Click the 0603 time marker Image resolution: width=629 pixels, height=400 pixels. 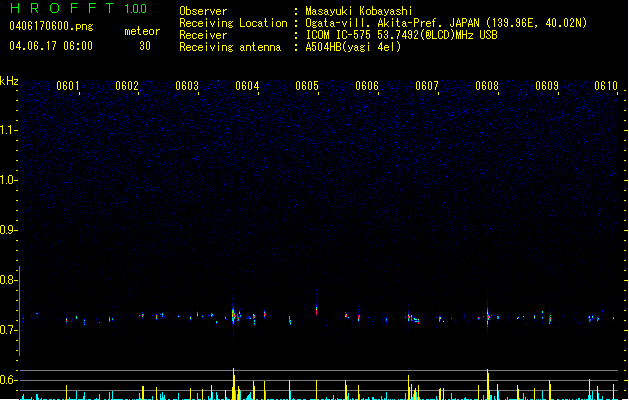pyautogui.click(x=187, y=86)
